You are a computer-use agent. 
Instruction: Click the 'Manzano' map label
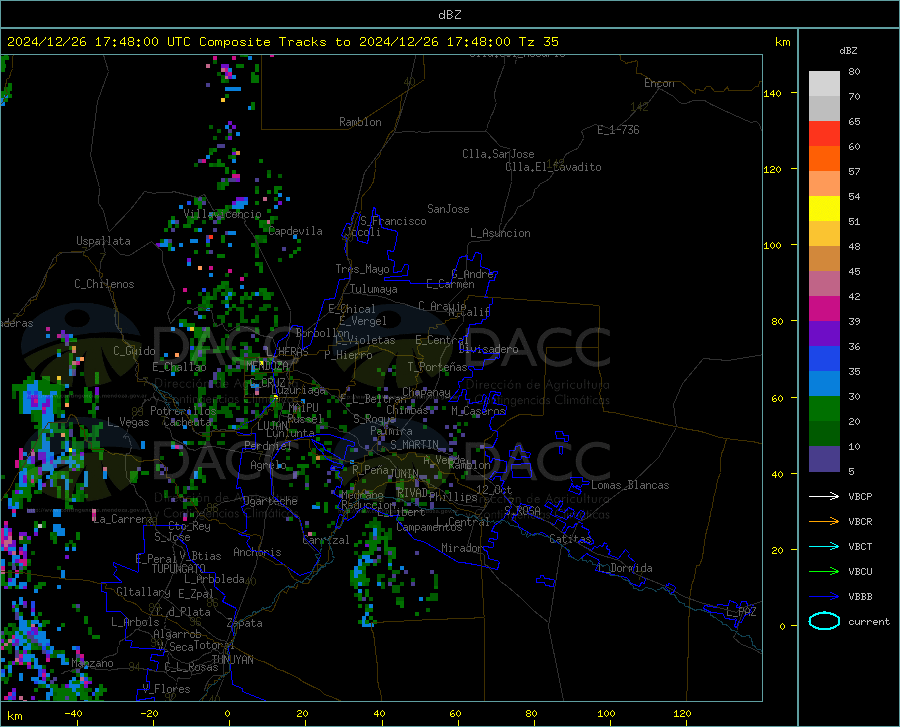(92, 663)
